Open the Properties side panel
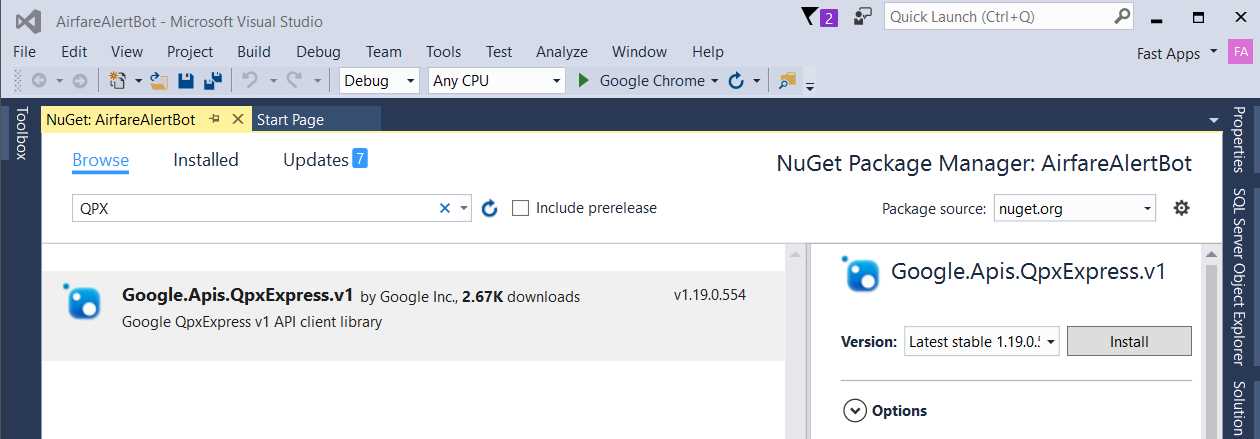The height and width of the screenshot is (439, 1260). pos(1239,140)
